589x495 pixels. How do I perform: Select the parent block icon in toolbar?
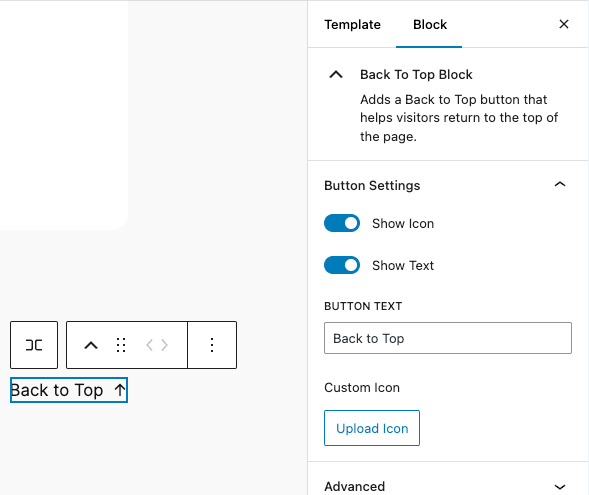(x=34, y=345)
